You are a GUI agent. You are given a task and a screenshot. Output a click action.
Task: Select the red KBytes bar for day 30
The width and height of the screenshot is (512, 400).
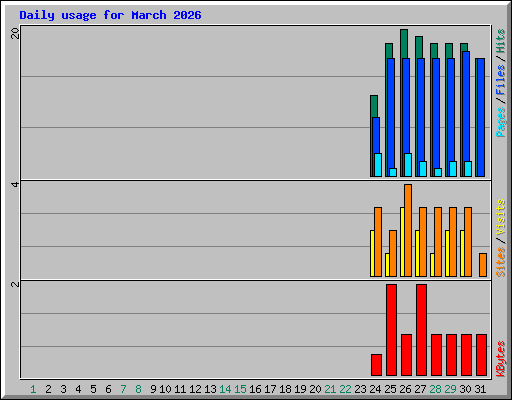click(466, 355)
